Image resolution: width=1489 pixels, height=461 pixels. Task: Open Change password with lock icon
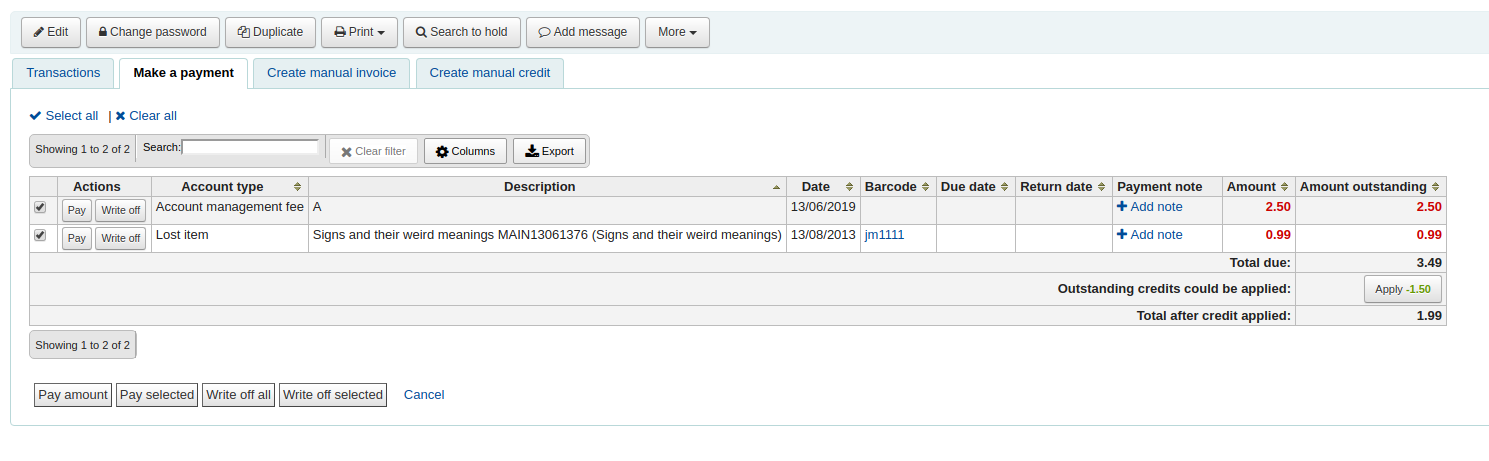click(152, 32)
